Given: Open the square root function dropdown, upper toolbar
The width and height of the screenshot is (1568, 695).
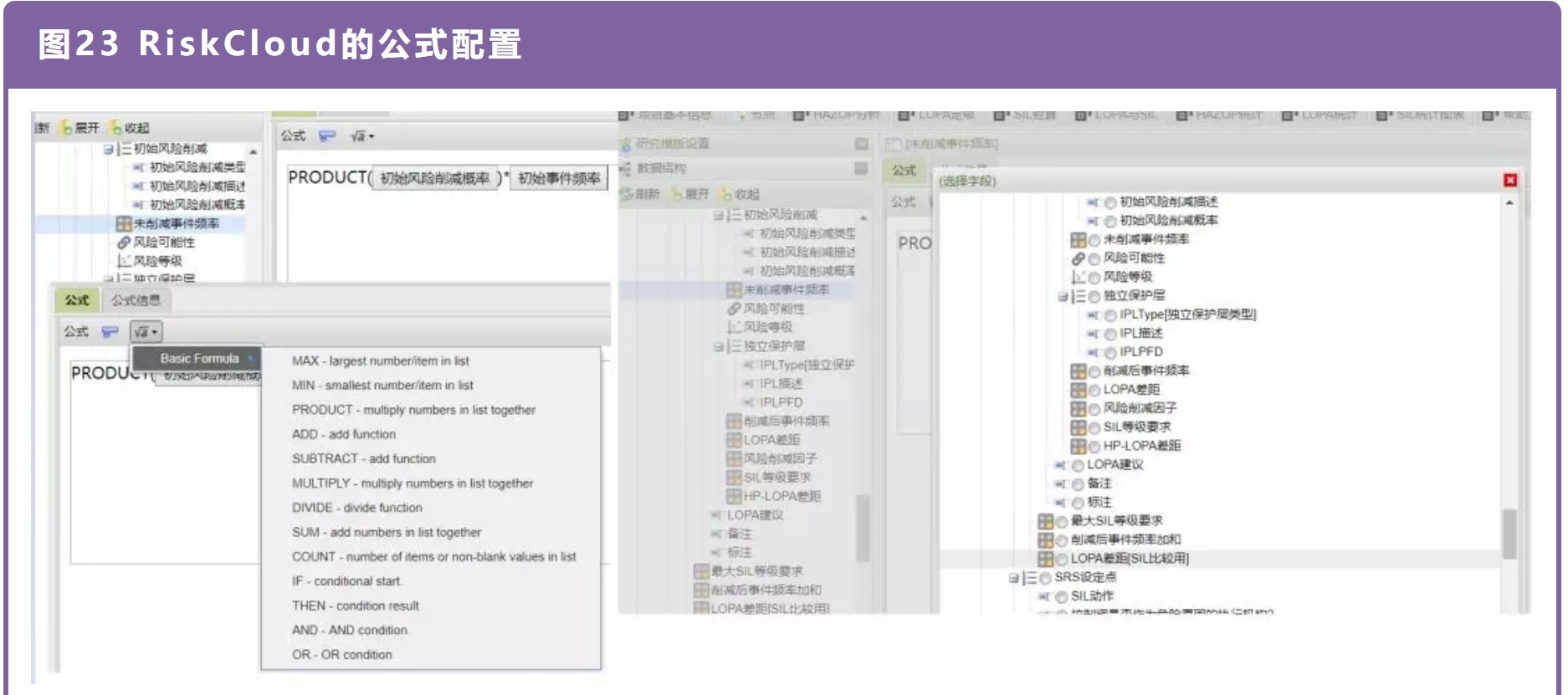Looking at the screenshot, I should [362, 135].
